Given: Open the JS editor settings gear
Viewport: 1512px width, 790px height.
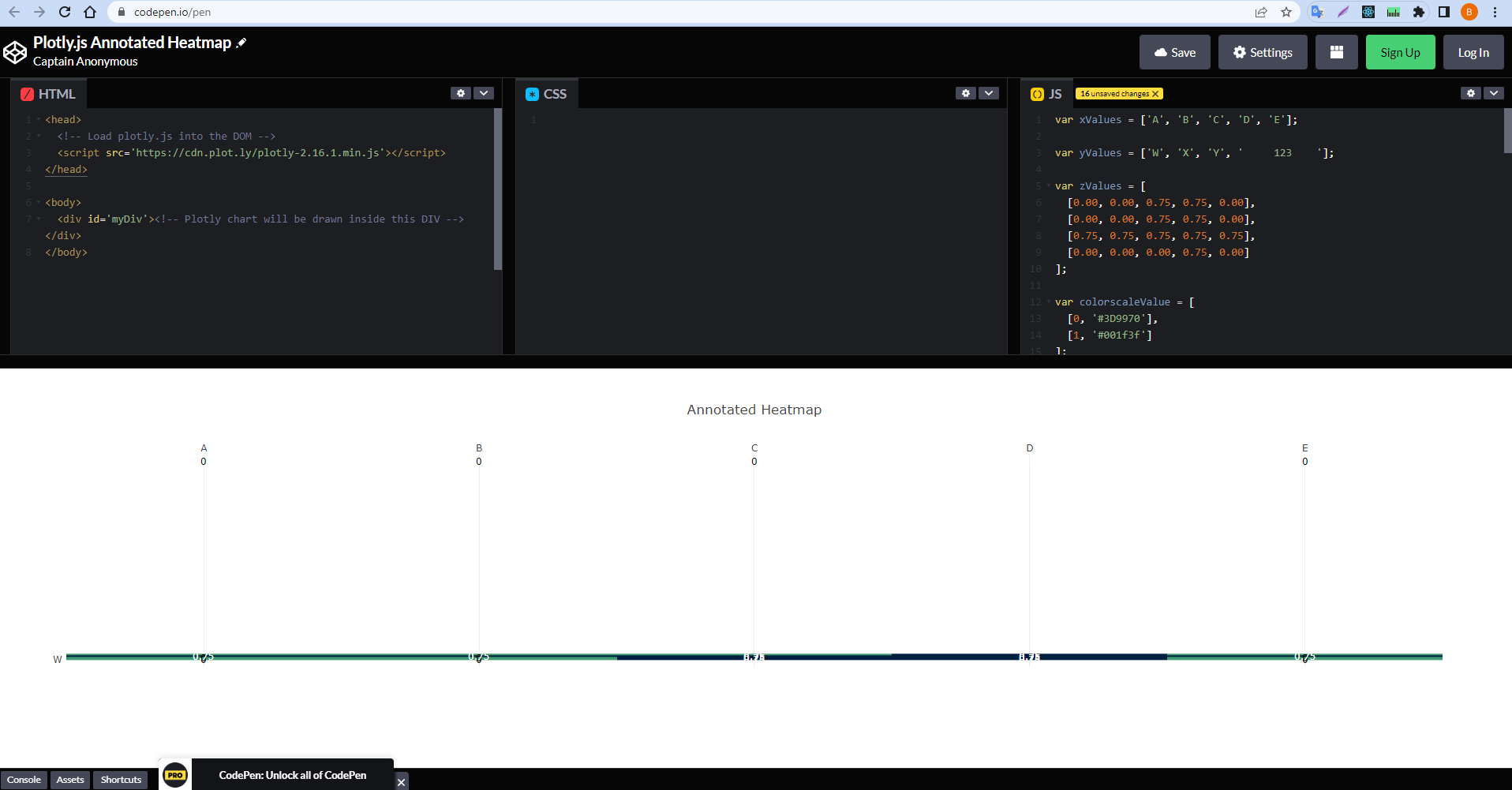Looking at the screenshot, I should click(x=1471, y=93).
